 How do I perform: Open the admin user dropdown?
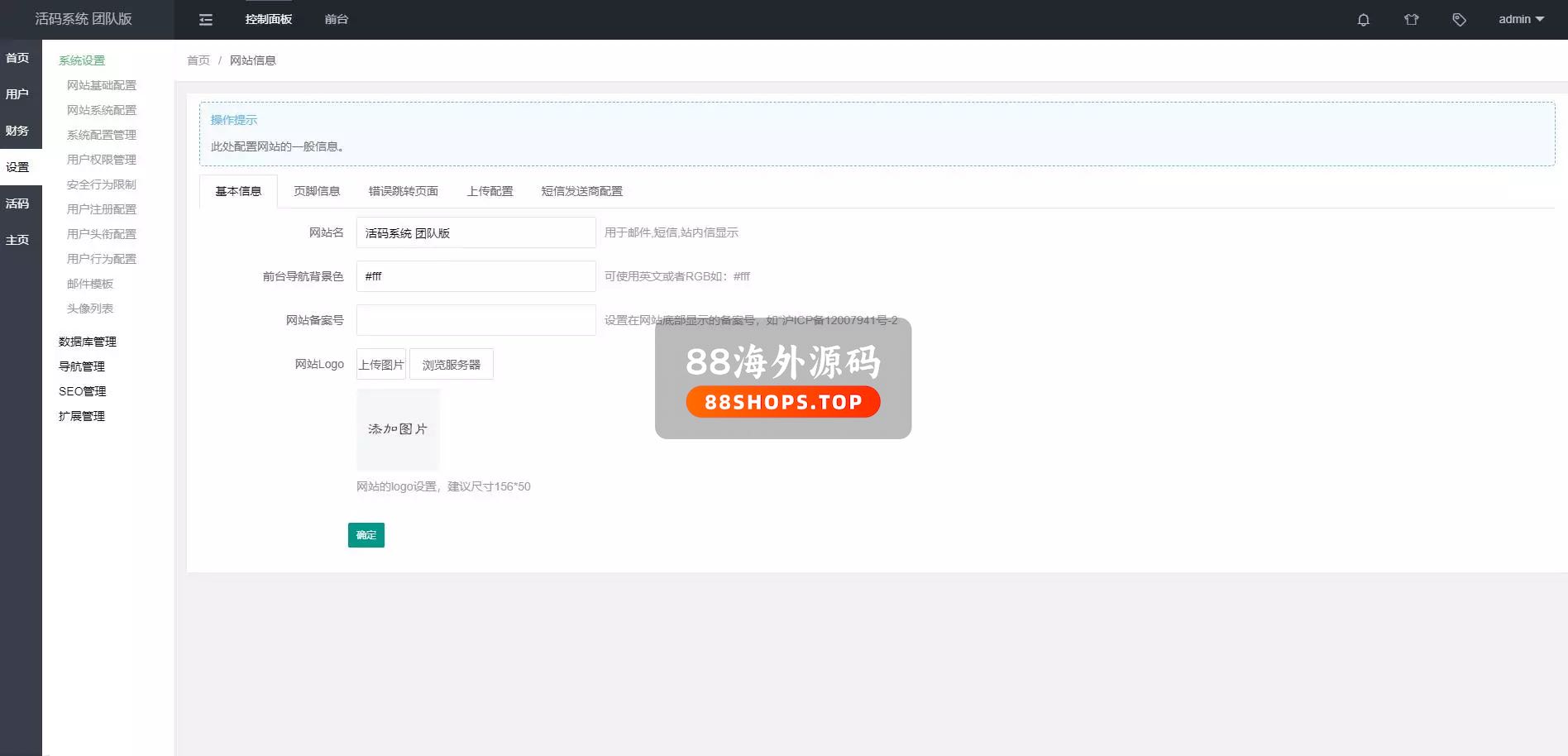point(1520,20)
